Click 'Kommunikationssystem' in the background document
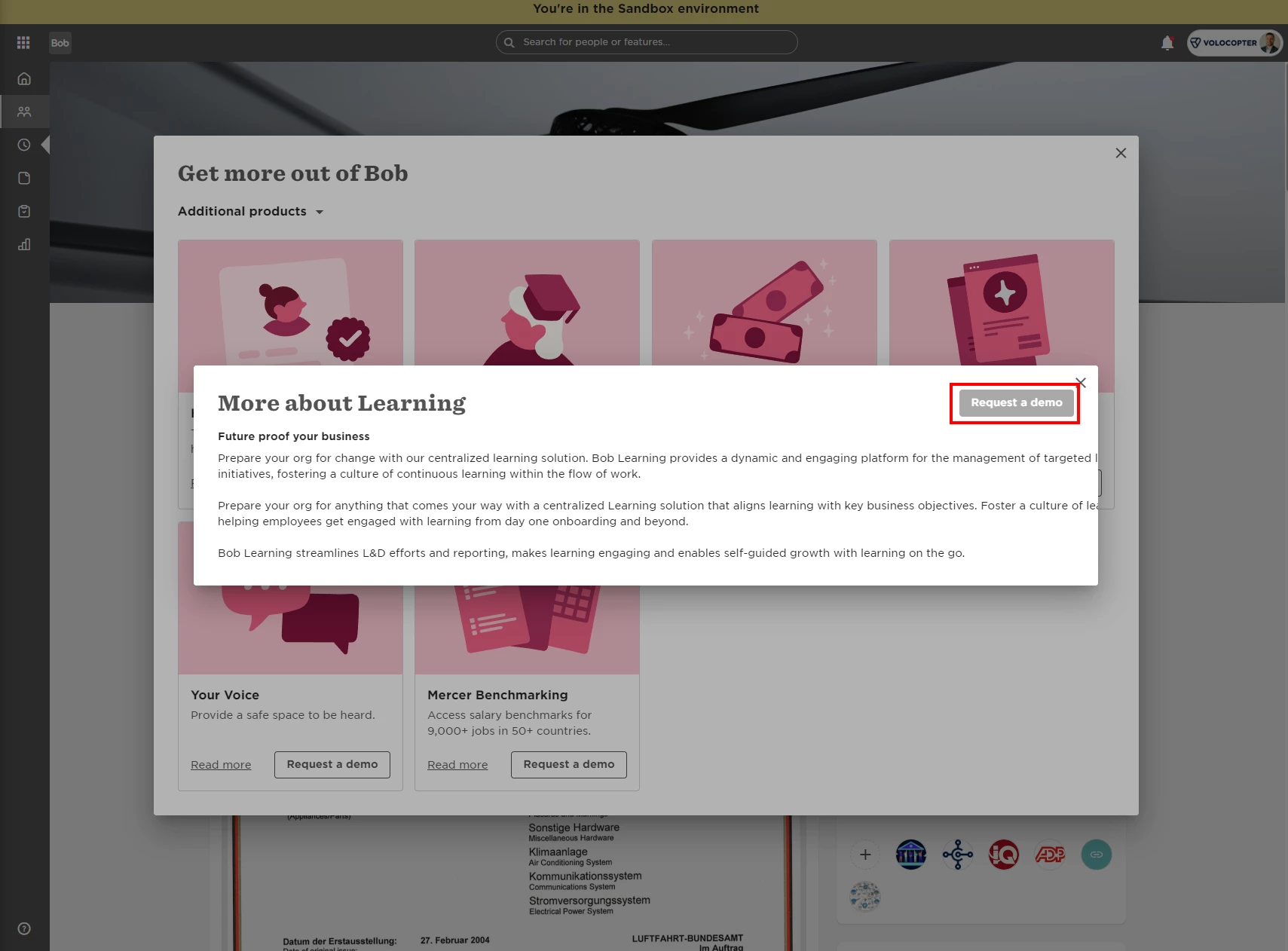Viewport: 1288px width, 951px height. (586, 876)
